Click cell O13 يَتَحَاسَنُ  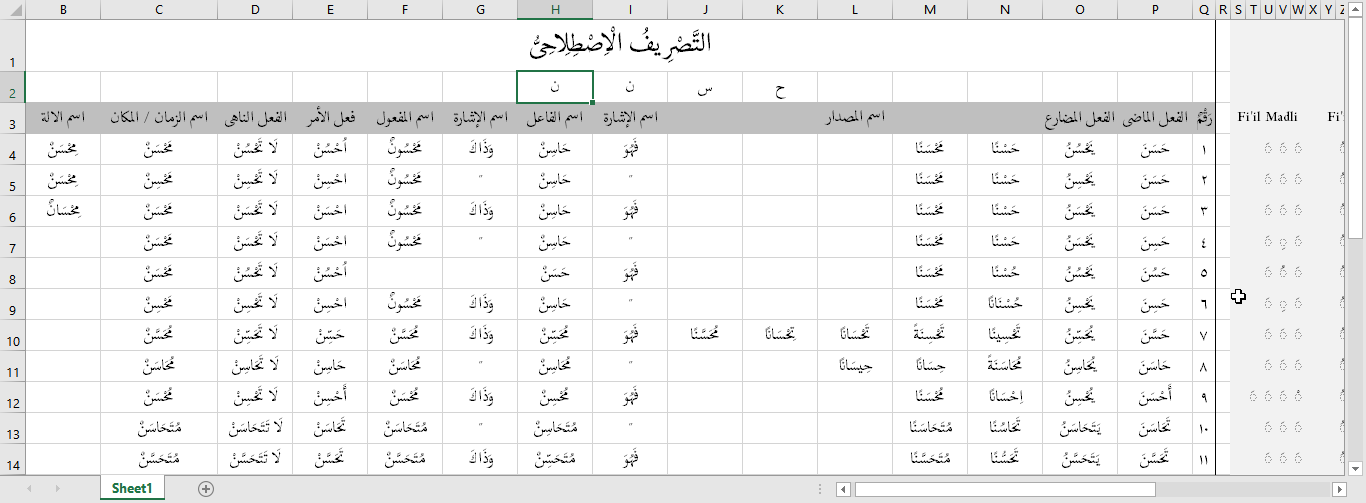tap(1080, 428)
